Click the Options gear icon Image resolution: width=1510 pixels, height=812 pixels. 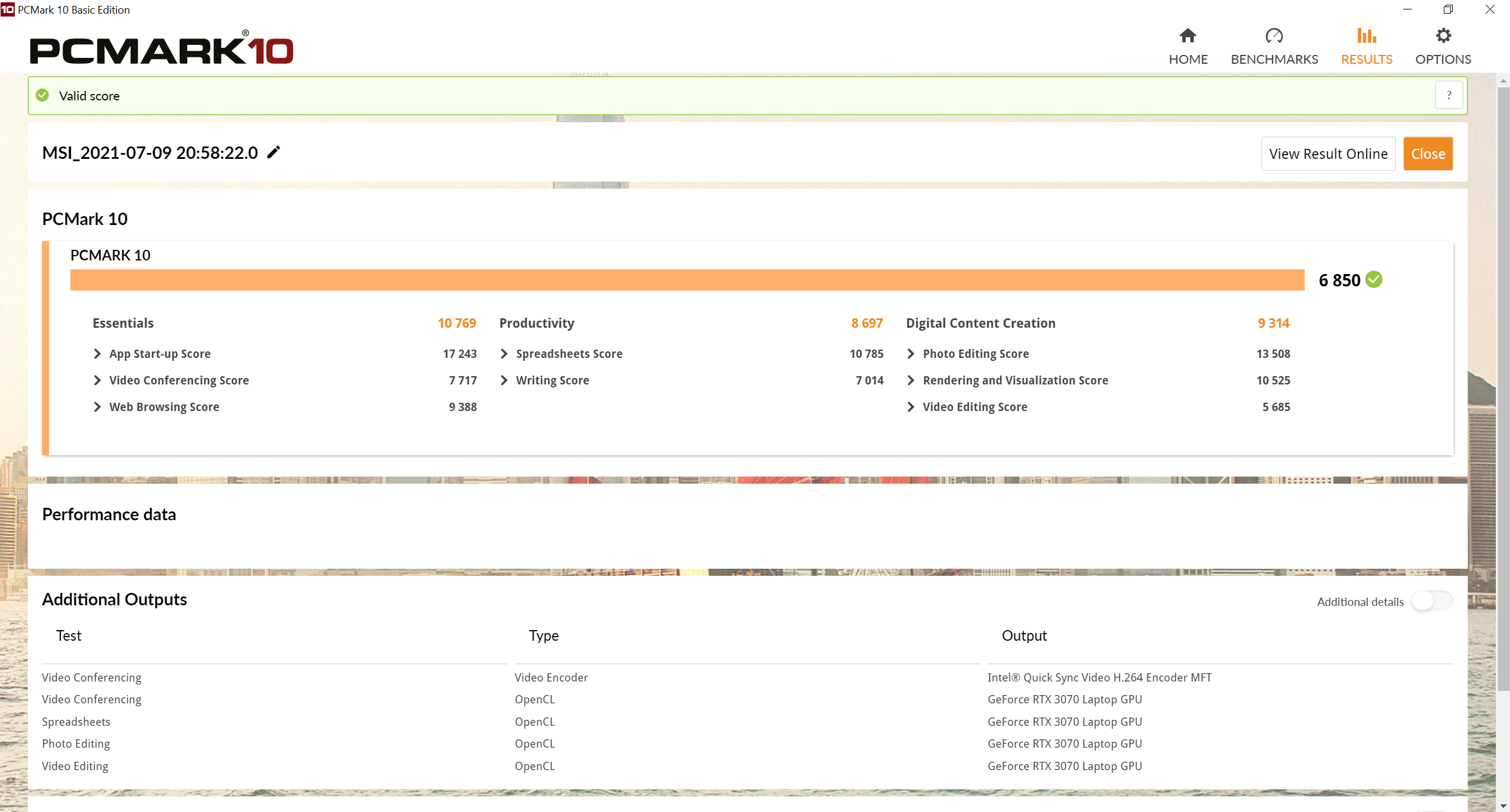tap(1443, 36)
